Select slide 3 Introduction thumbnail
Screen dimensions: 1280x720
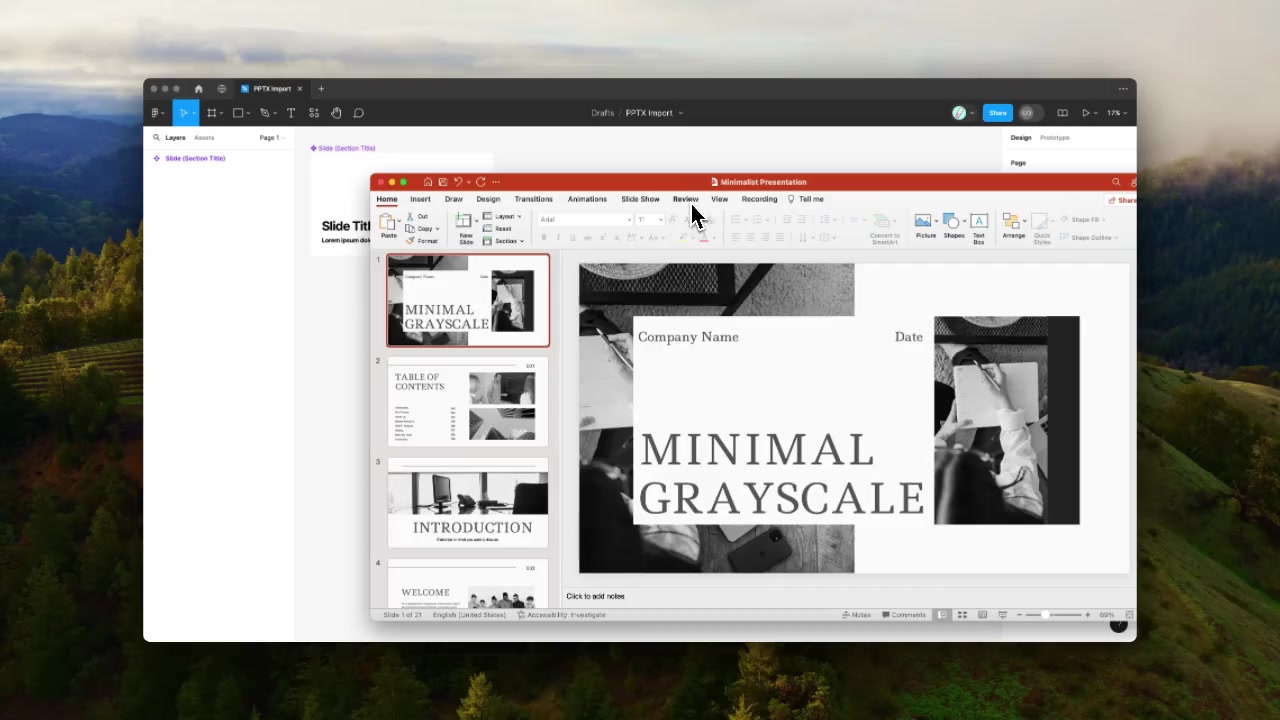(x=468, y=503)
